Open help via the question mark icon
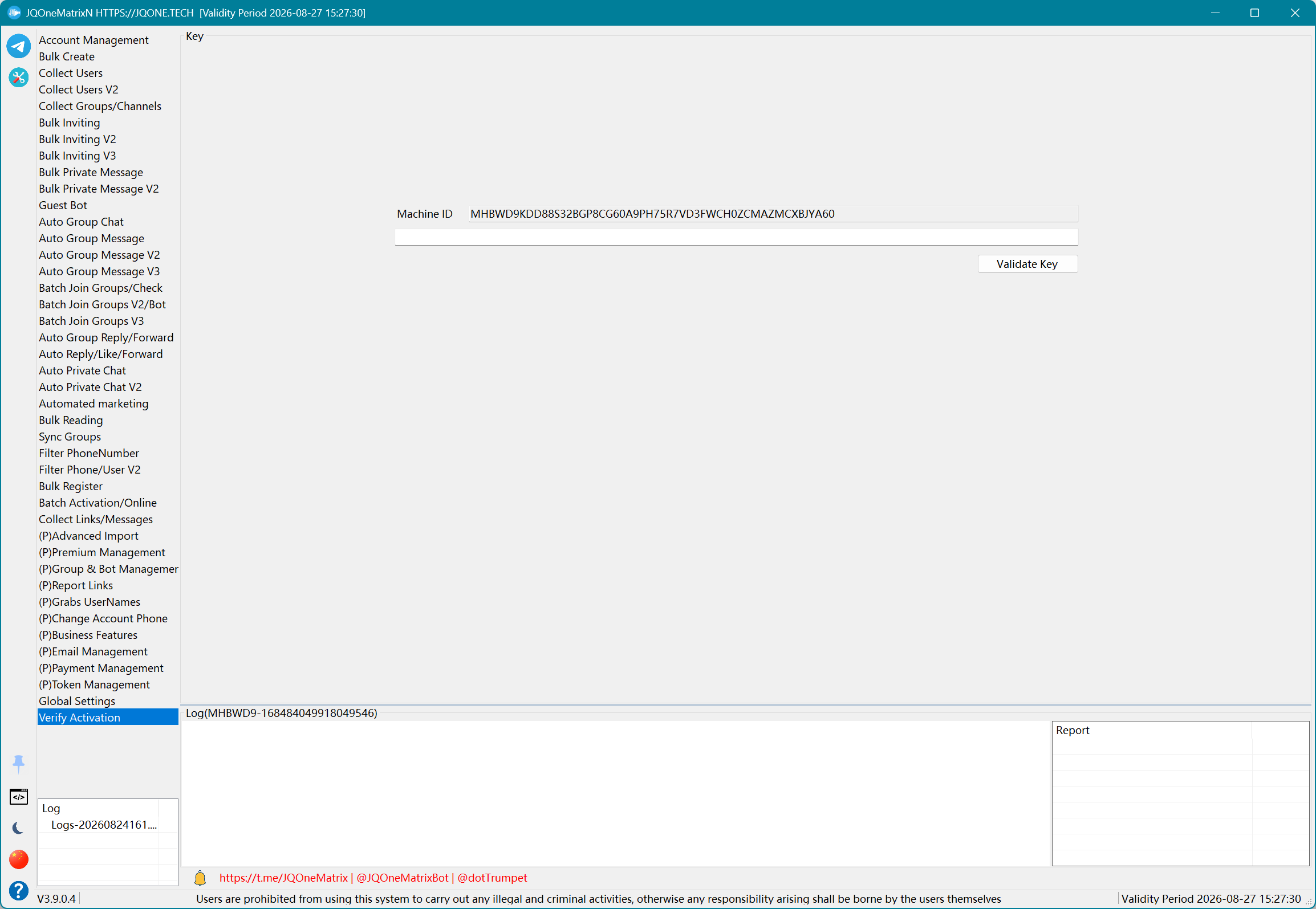This screenshot has height=909, width=1316. tap(19, 891)
